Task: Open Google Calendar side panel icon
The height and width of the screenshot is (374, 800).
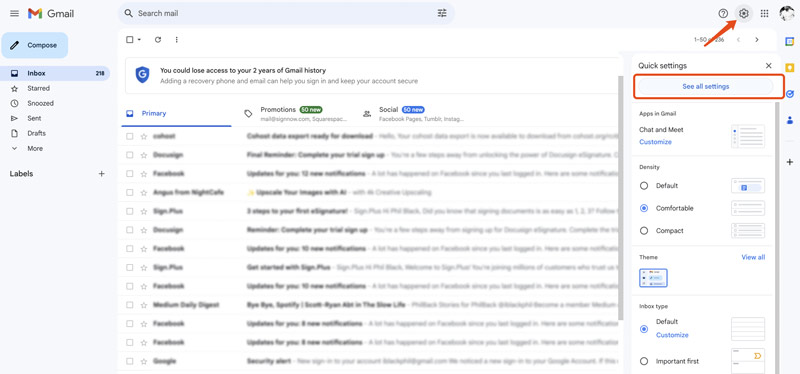Action: tap(790, 41)
